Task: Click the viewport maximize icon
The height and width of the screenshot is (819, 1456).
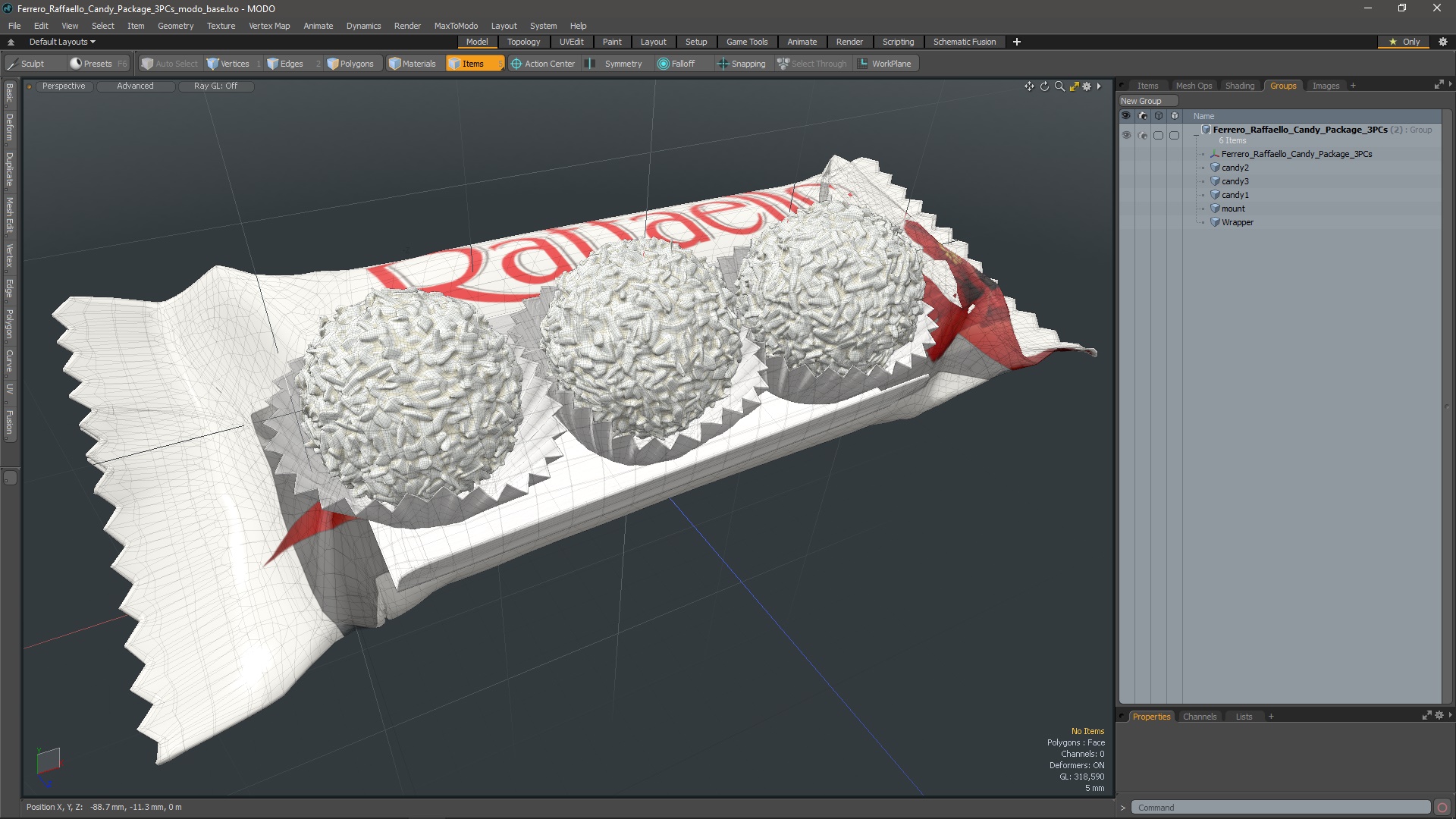Action: pos(1074,86)
